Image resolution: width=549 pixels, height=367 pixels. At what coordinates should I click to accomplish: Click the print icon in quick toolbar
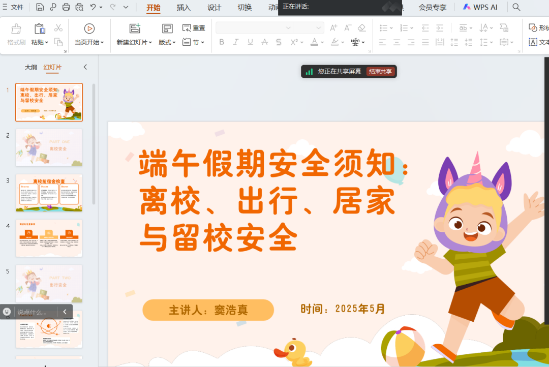click(x=66, y=7)
